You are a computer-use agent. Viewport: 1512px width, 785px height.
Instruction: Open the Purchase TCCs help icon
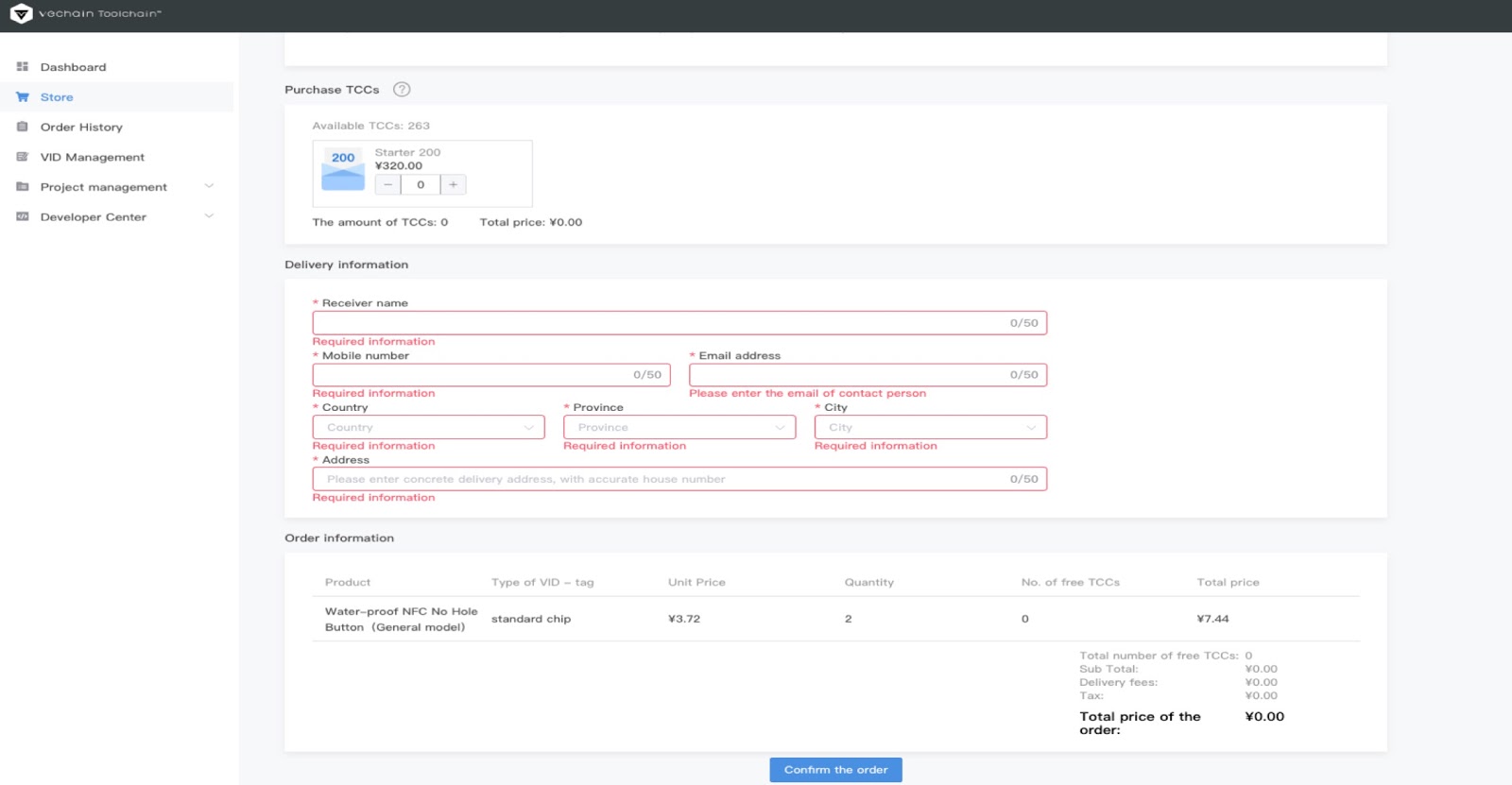402,90
